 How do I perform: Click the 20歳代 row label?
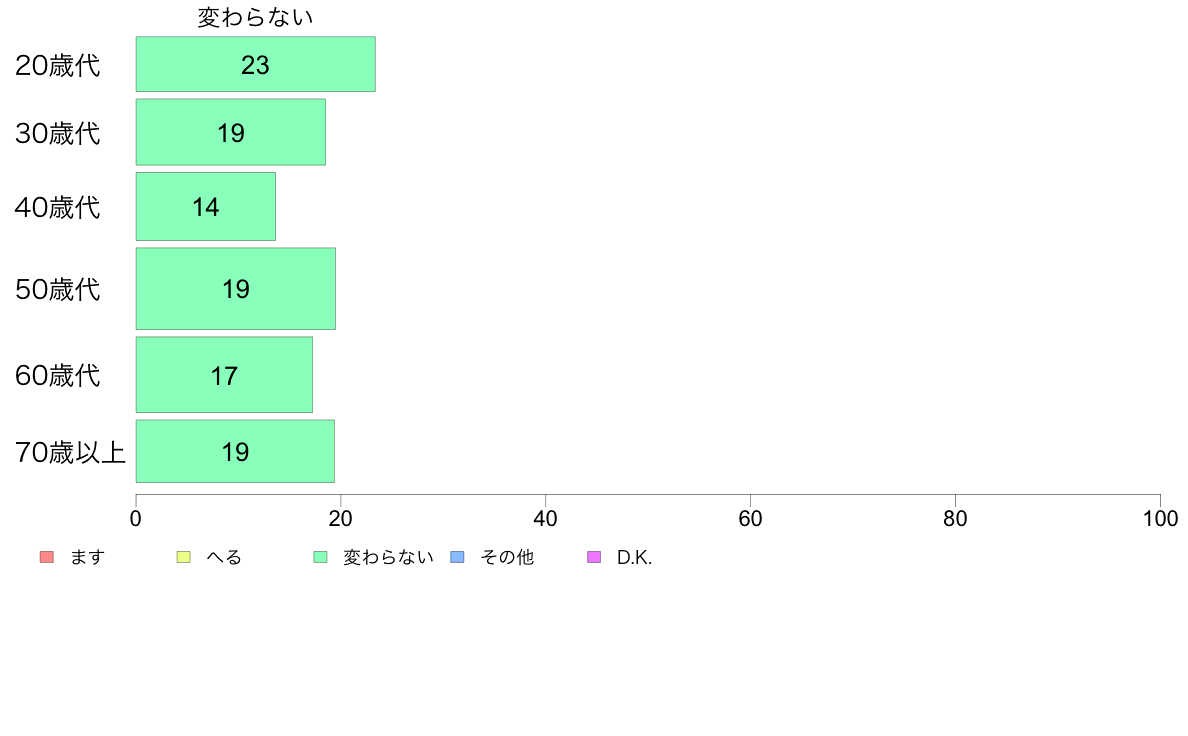pyautogui.click(x=58, y=65)
